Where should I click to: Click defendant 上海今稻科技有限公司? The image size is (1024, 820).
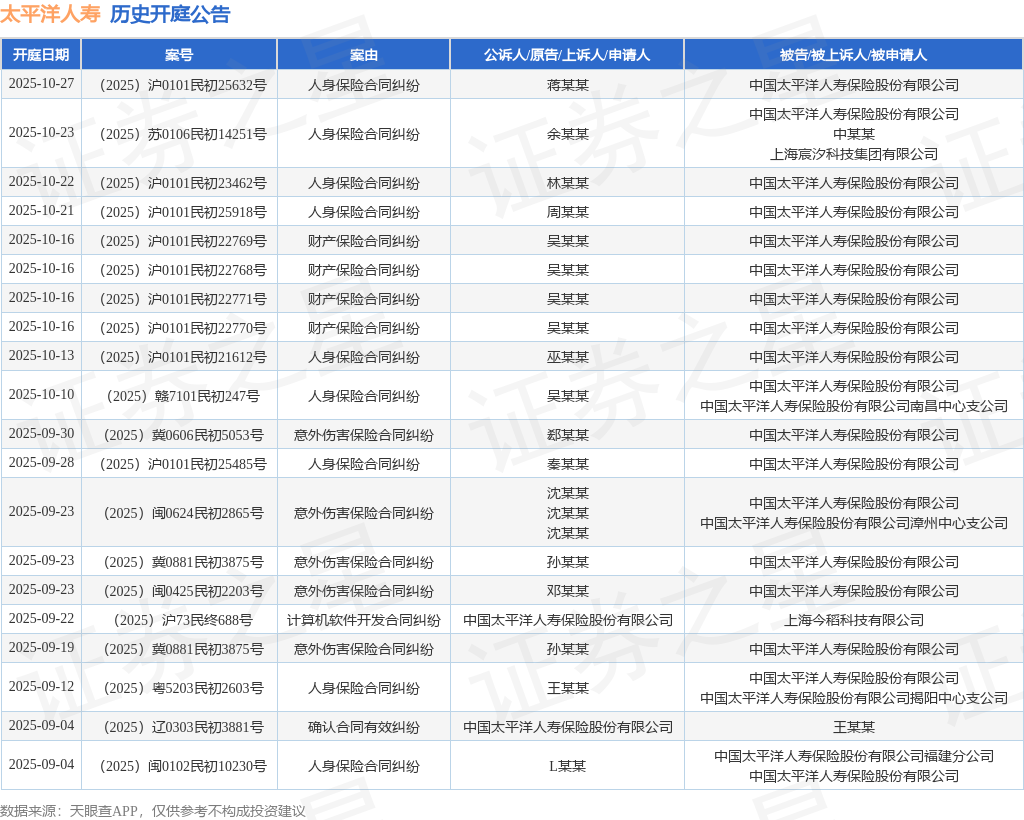pyautogui.click(x=854, y=620)
